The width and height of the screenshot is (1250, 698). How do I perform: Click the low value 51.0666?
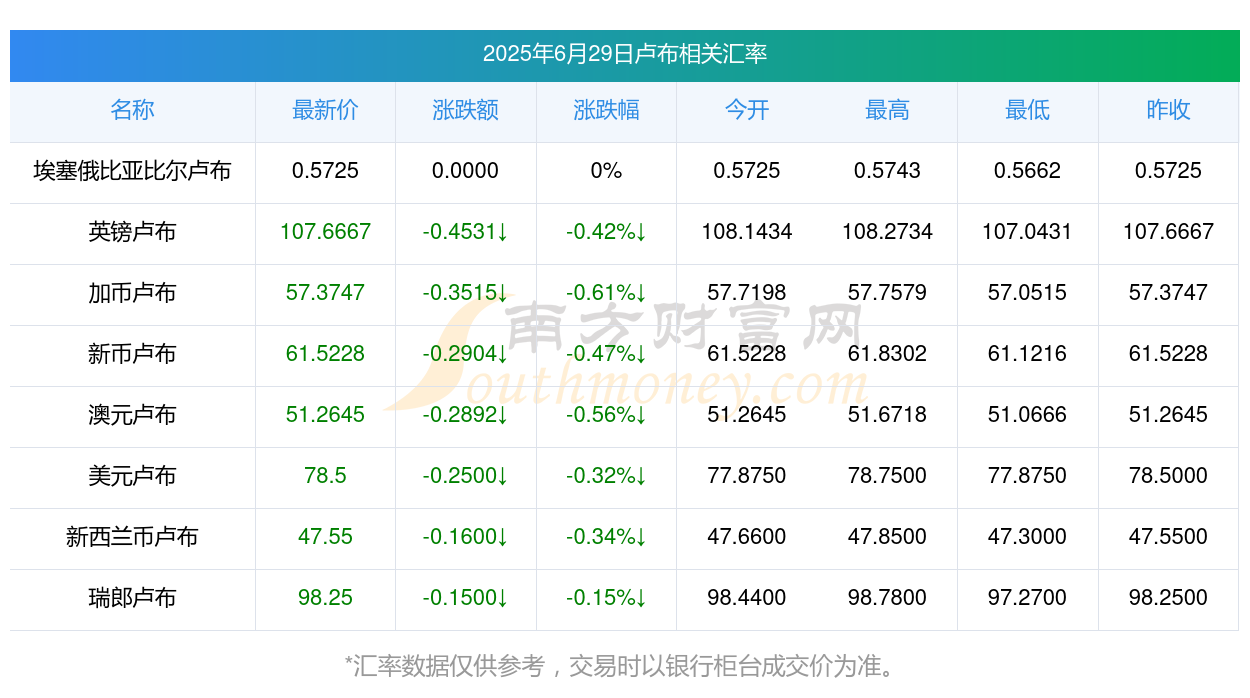point(1028,415)
